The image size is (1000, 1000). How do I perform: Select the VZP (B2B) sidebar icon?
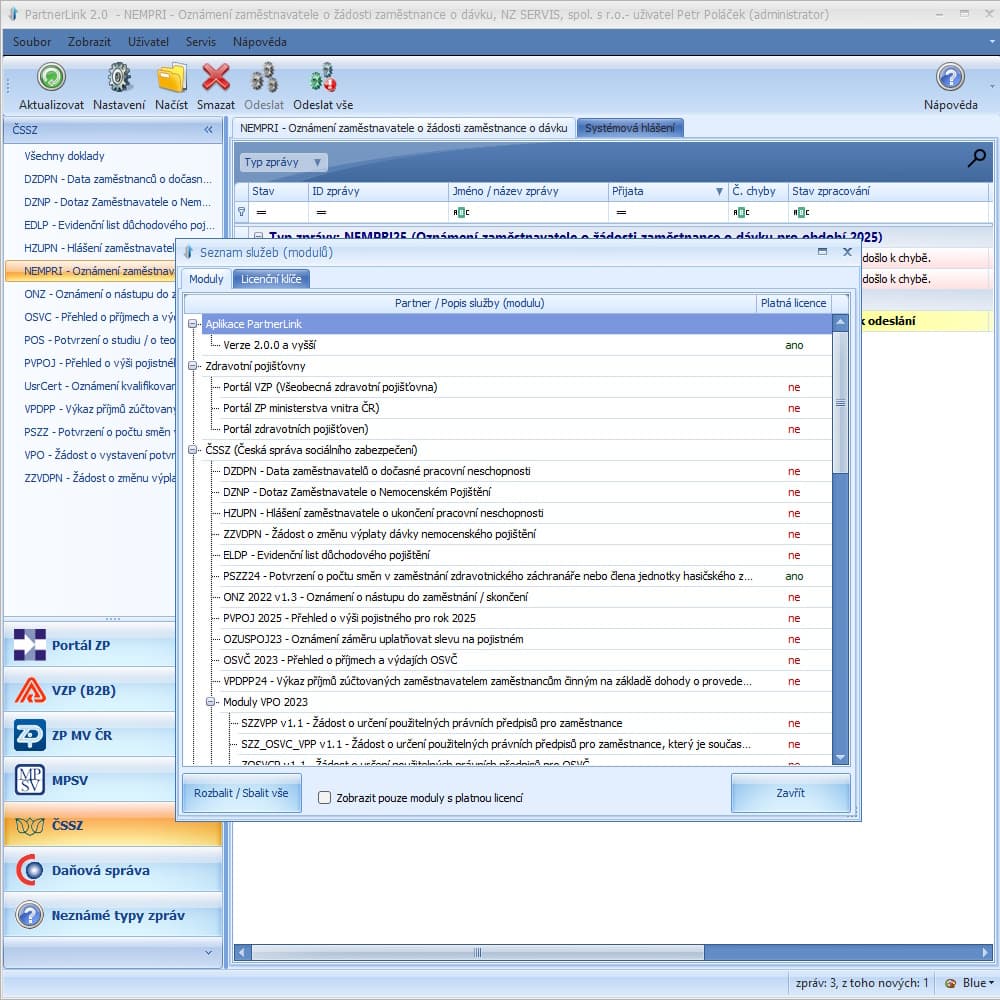tap(29, 690)
